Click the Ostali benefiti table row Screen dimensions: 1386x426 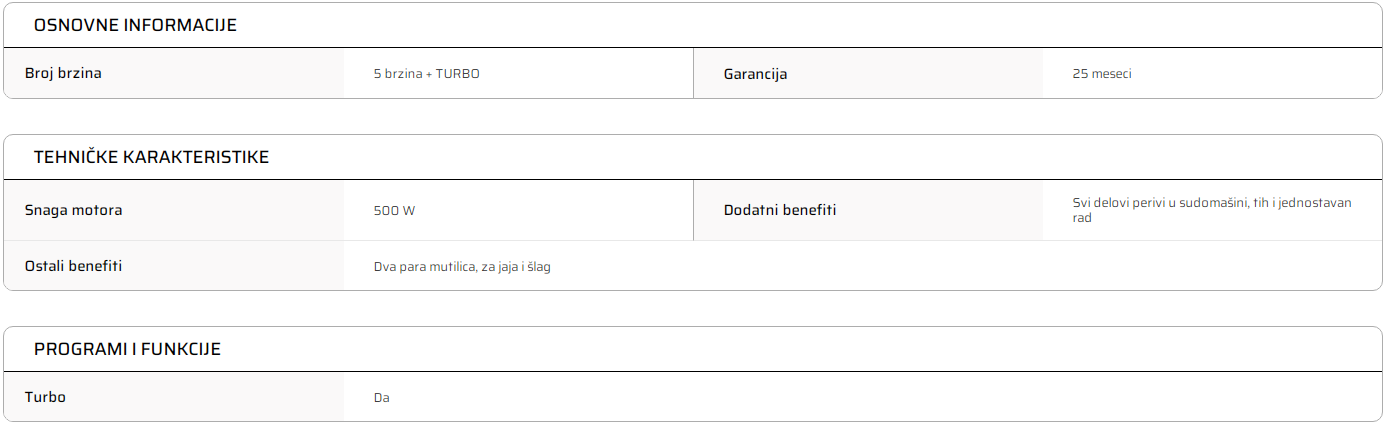point(693,266)
